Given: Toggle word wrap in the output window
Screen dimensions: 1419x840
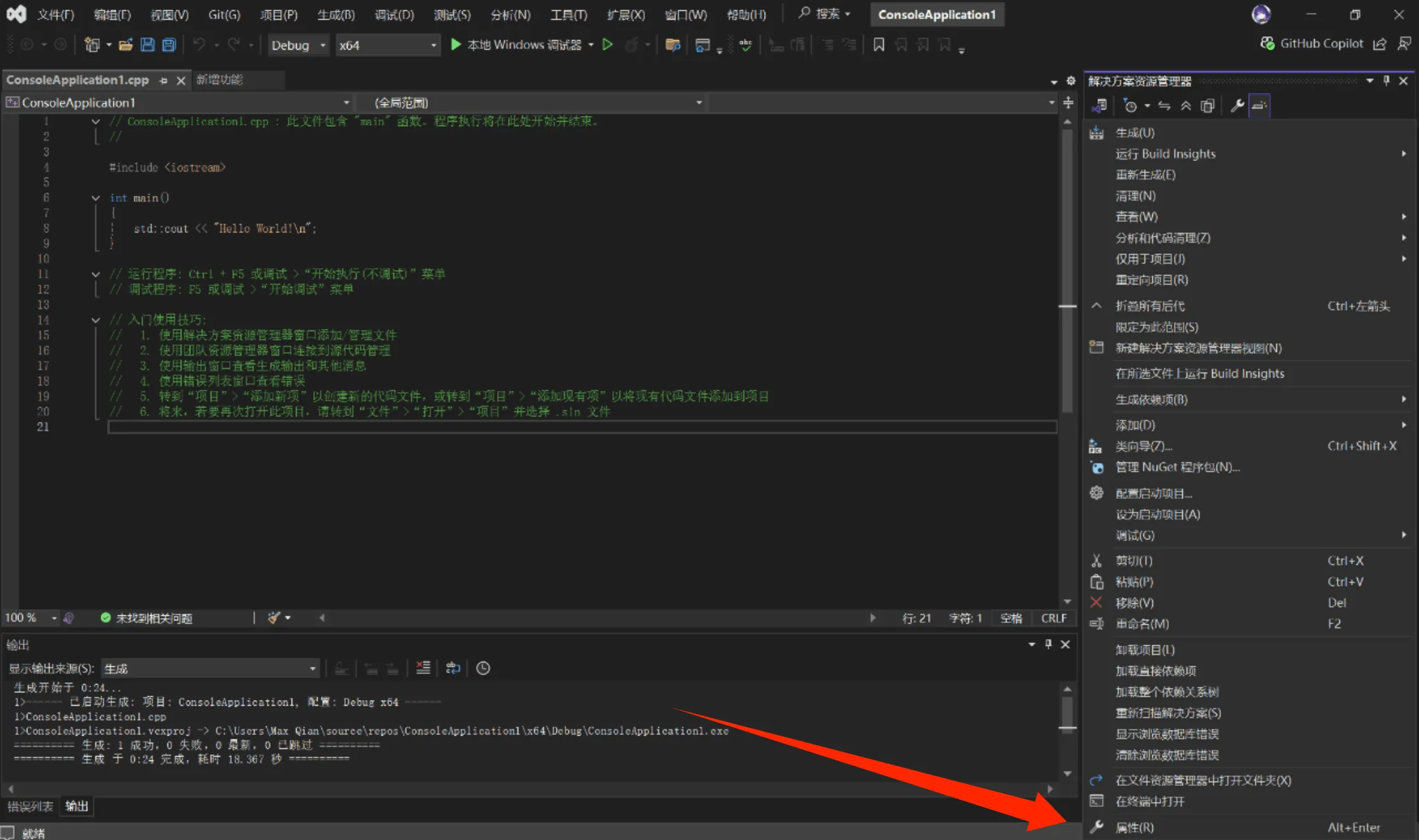Looking at the screenshot, I should pyautogui.click(x=453, y=668).
